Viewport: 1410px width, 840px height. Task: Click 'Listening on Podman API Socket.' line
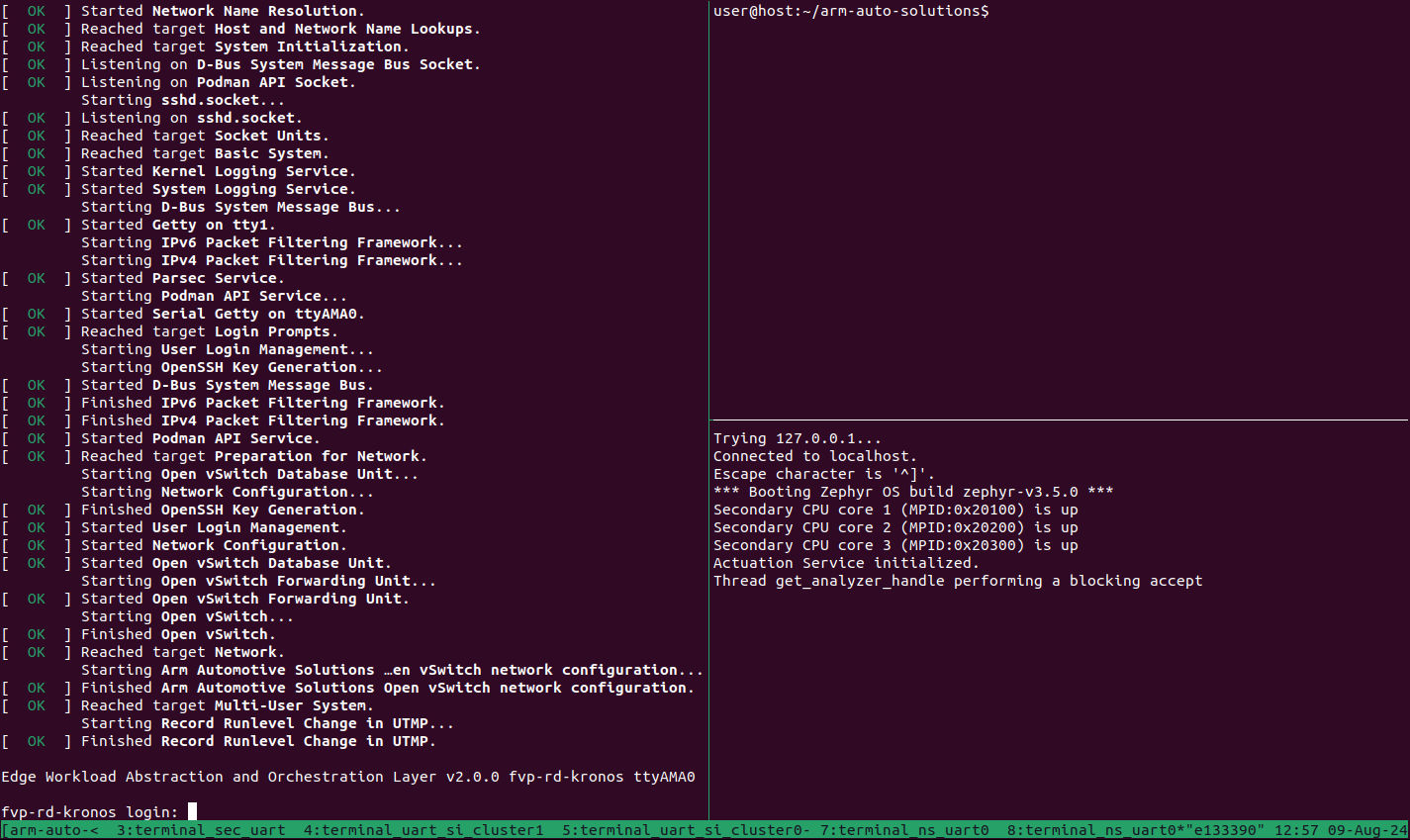pyautogui.click(x=218, y=82)
